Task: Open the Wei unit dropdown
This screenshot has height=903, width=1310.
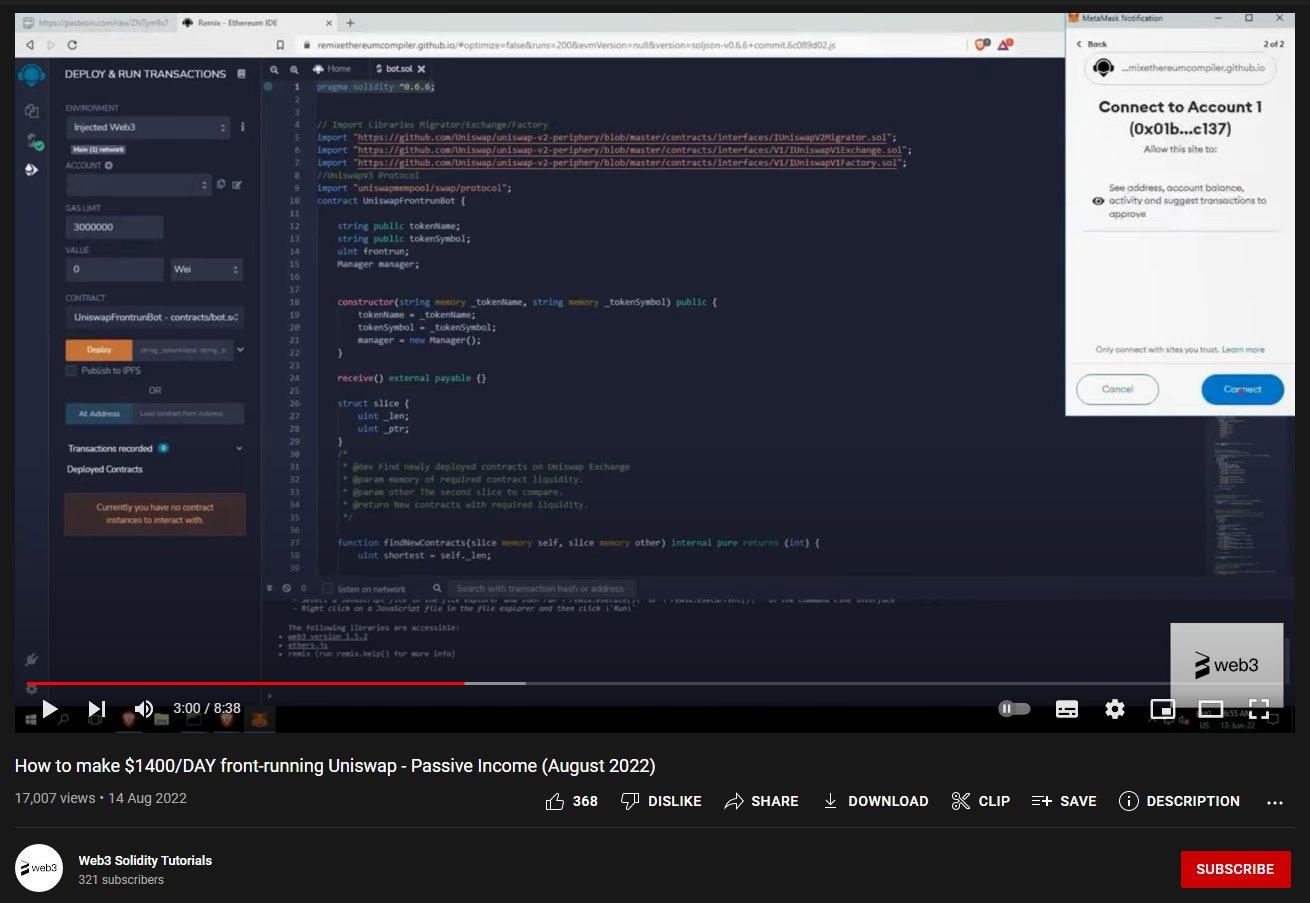Action: pos(207,270)
